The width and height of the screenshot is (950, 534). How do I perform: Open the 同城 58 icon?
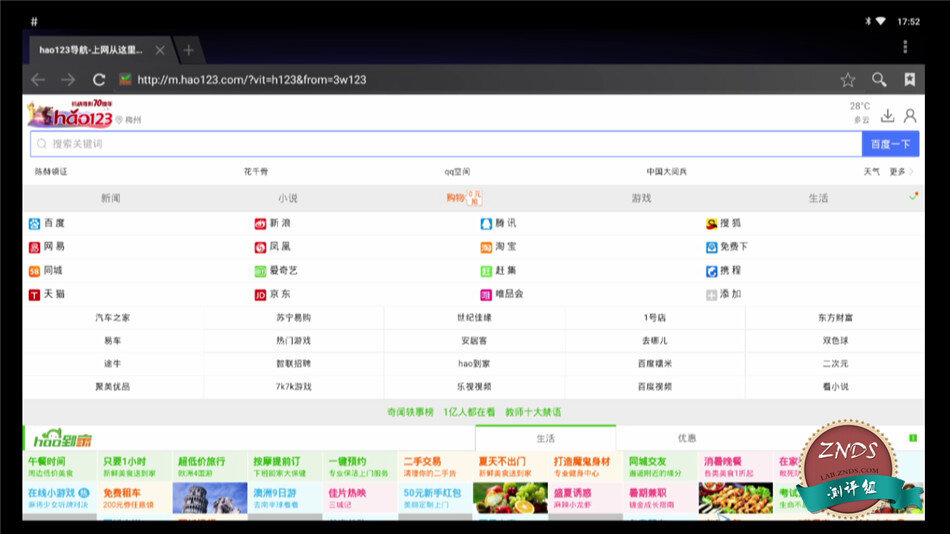pyautogui.click(x=35, y=271)
